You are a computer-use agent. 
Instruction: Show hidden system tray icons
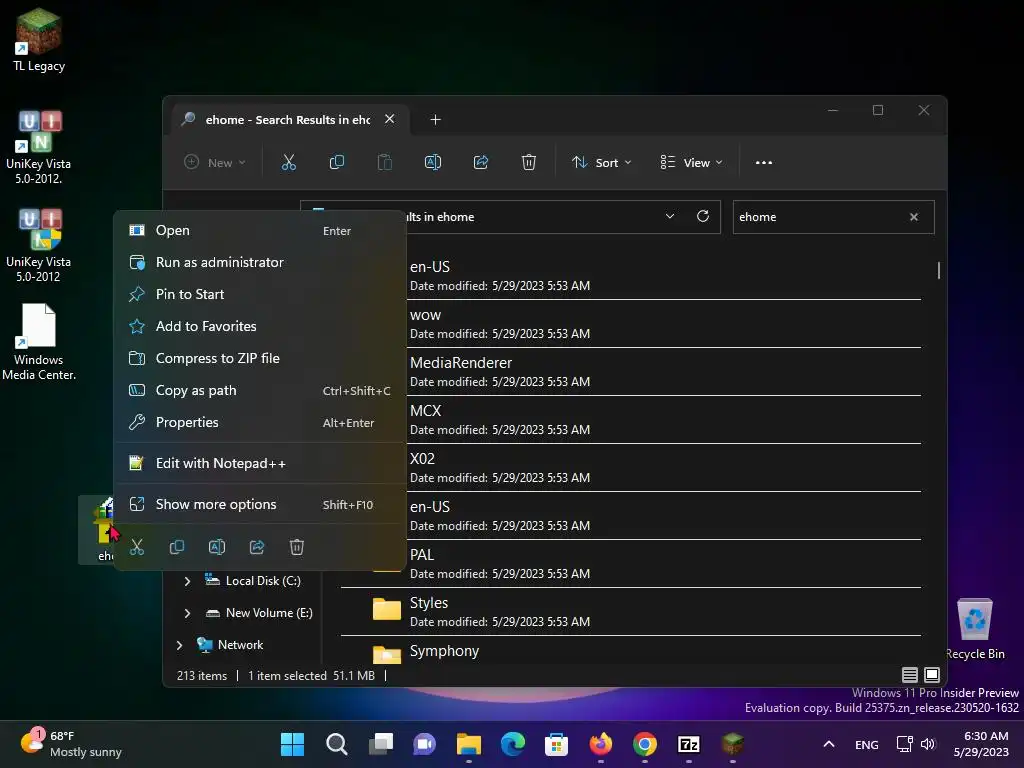829,744
